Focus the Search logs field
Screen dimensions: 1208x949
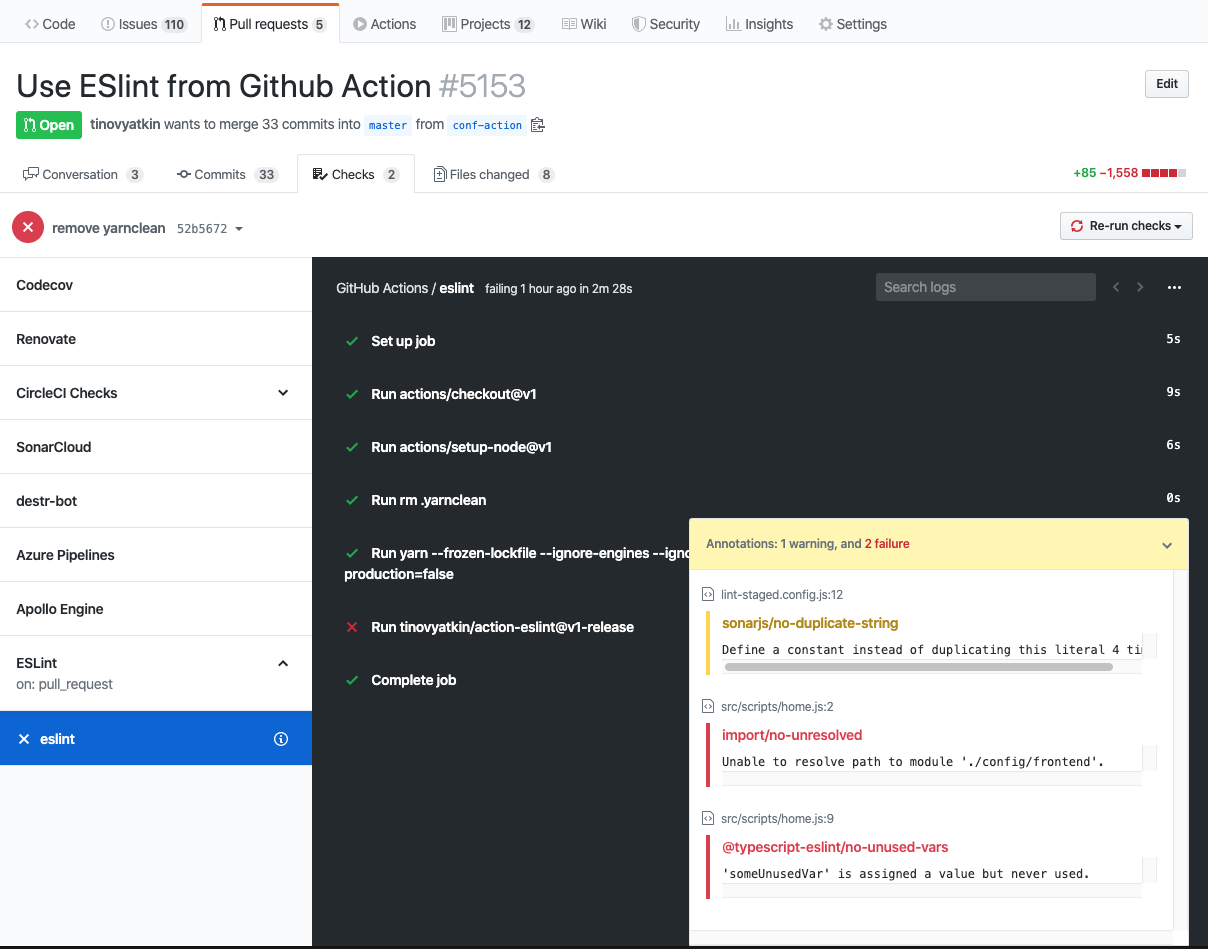[985, 287]
